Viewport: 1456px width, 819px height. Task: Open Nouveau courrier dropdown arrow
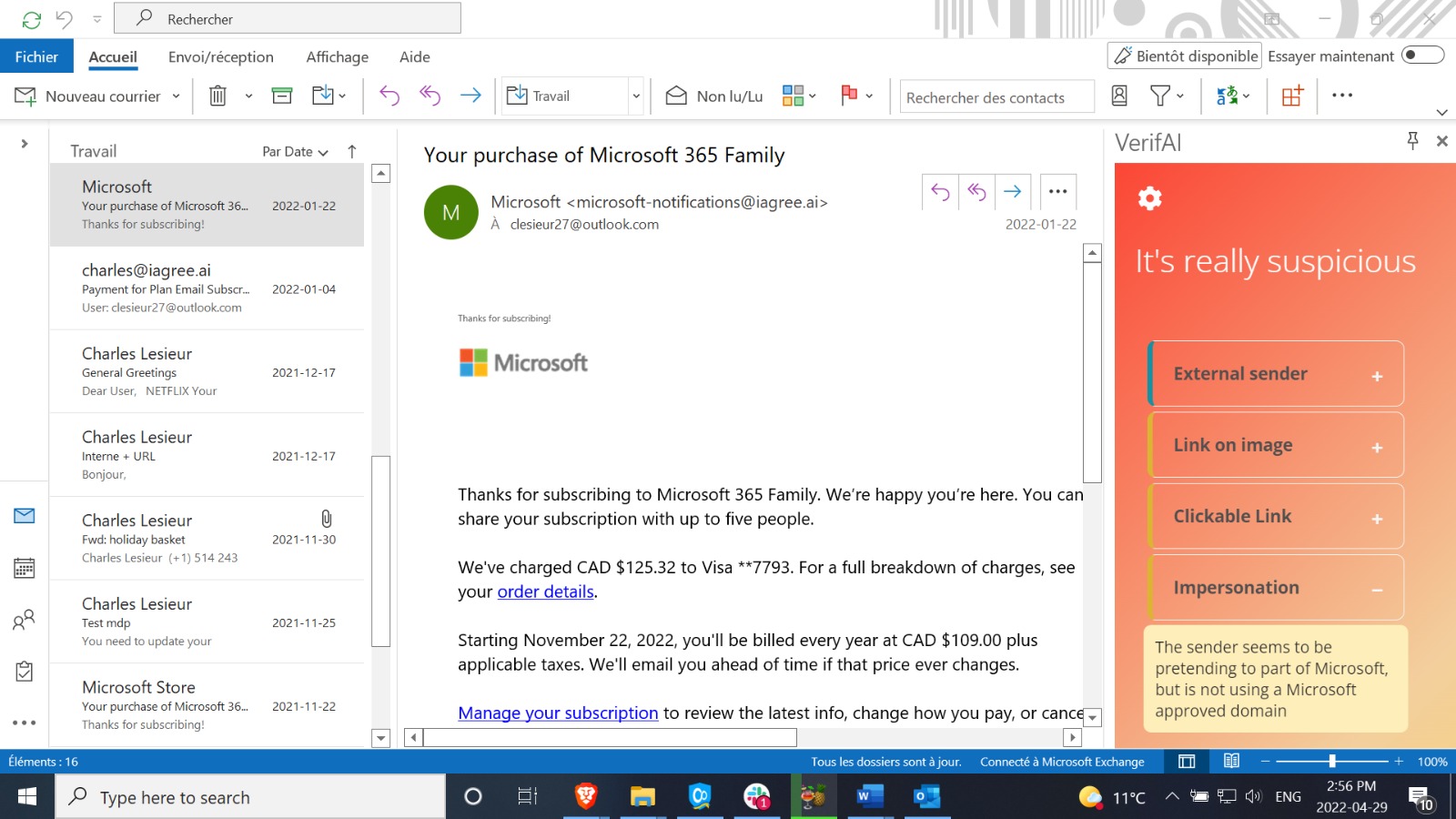177,96
